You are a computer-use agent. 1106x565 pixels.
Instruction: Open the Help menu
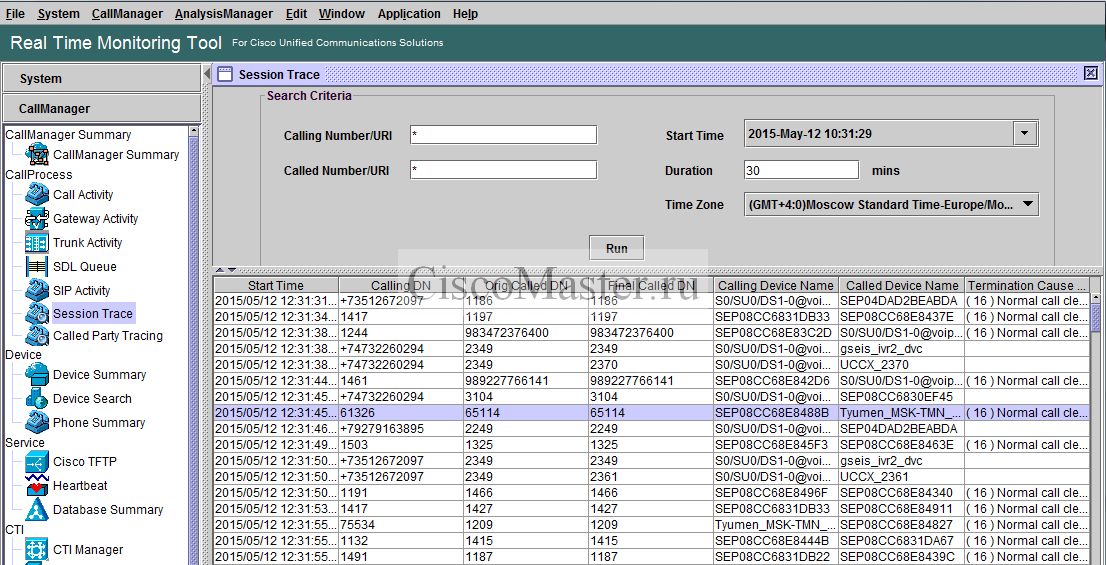click(x=465, y=13)
